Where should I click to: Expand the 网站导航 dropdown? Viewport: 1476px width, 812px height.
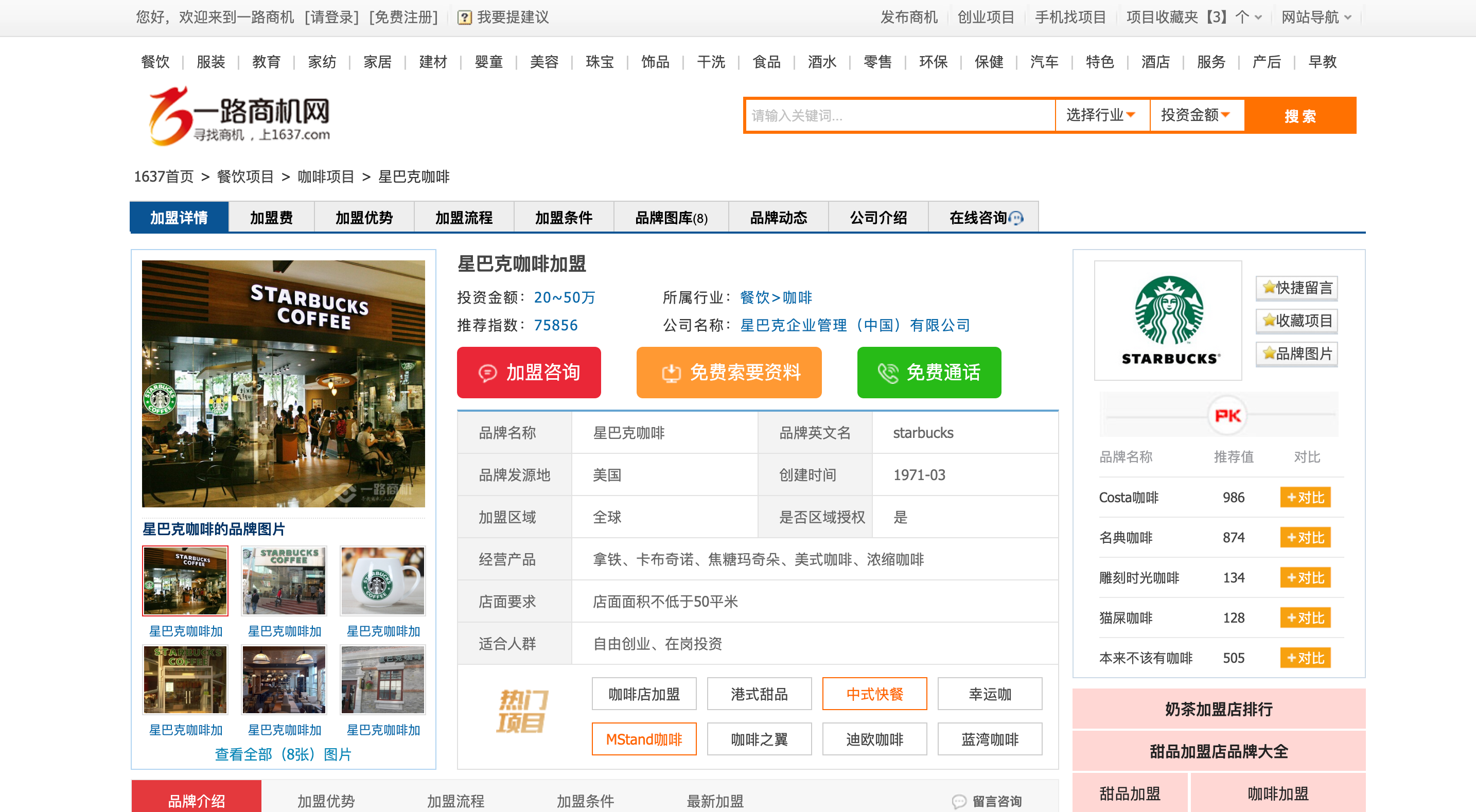click(1315, 18)
